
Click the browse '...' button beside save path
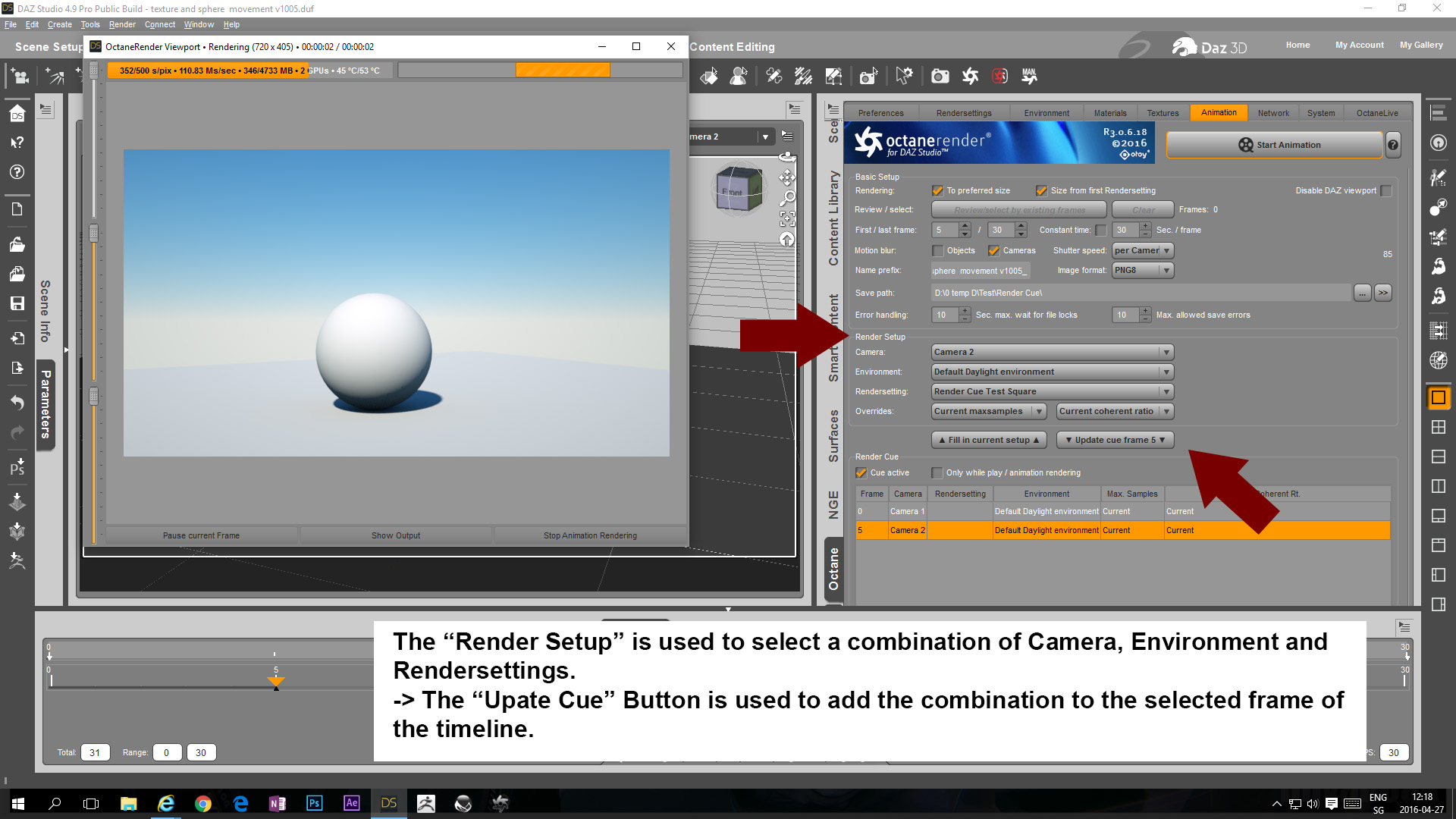coord(1362,293)
